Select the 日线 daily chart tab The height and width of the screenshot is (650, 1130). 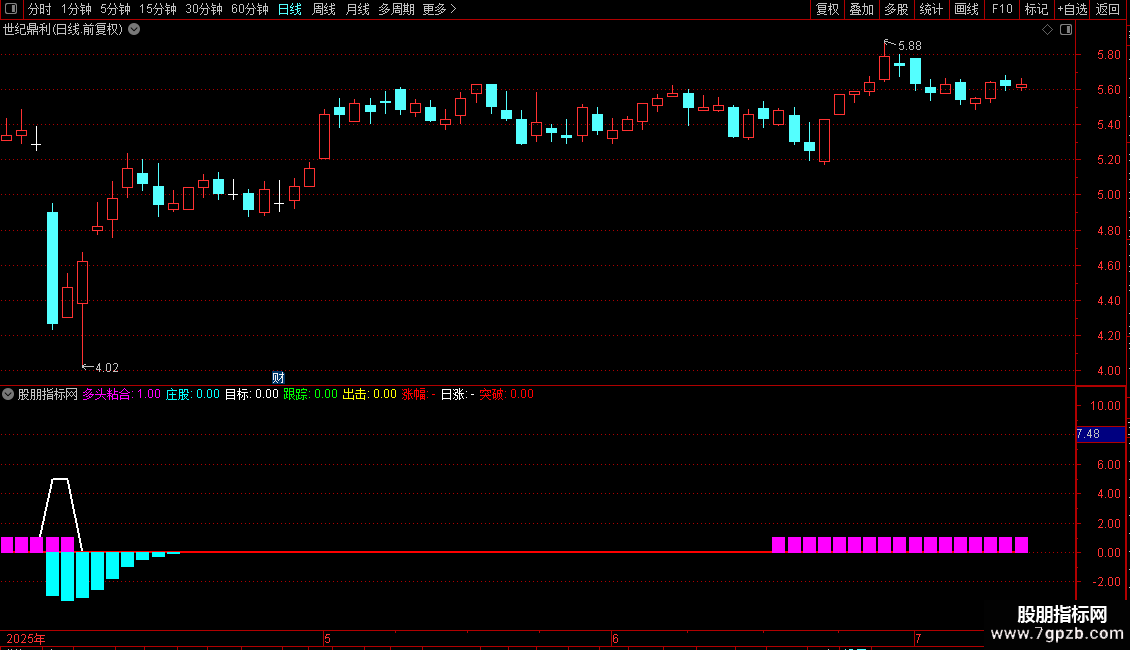tap(290, 9)
